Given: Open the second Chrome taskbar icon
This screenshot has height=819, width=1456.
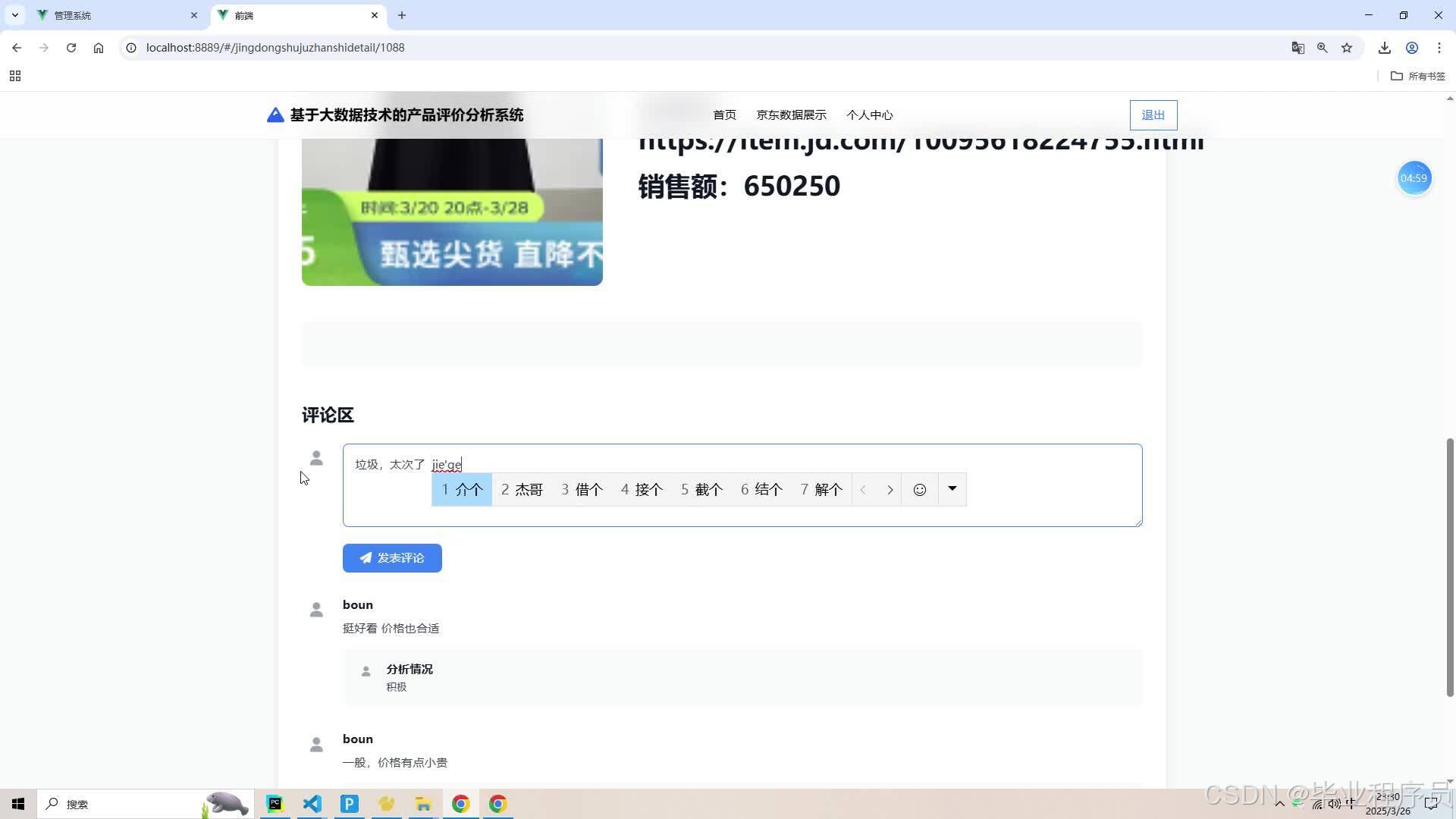Looking at the screenshot, I should tap(497, 804).
